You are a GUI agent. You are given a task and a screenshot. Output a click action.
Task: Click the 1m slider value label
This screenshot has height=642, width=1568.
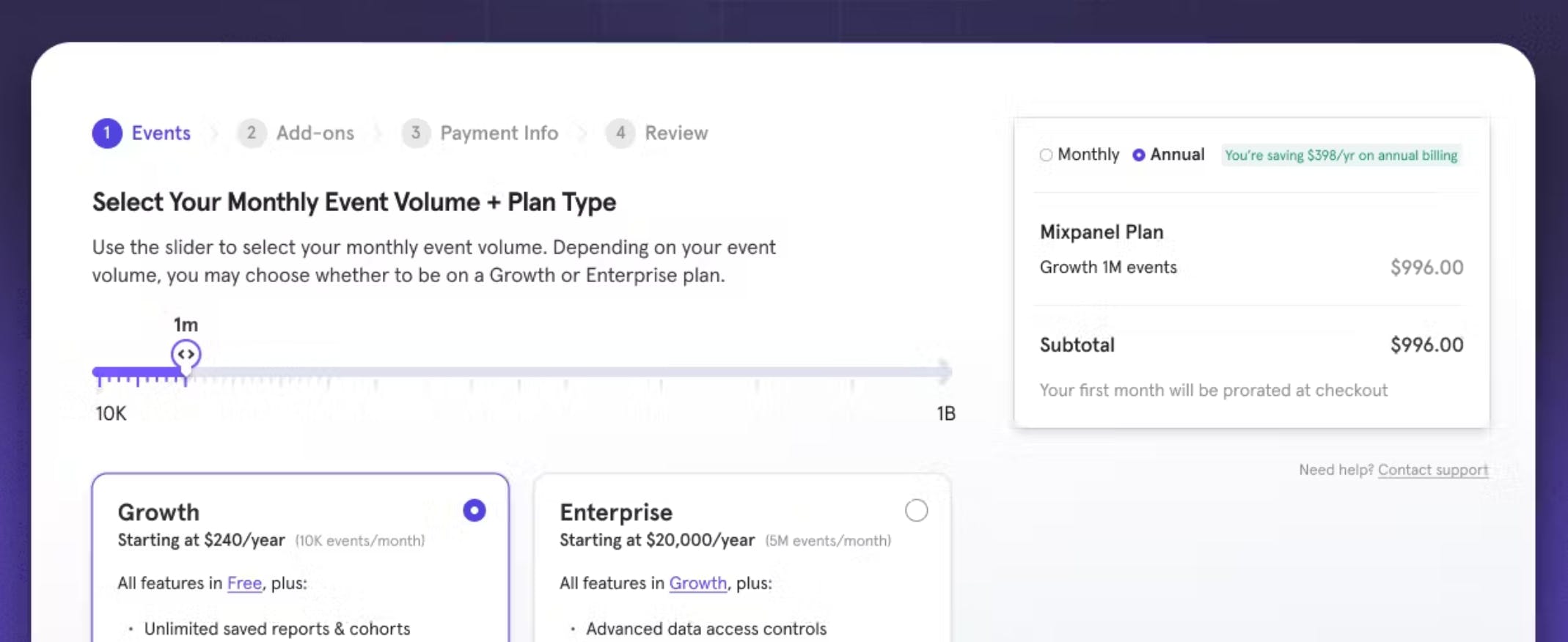(186, 324)
